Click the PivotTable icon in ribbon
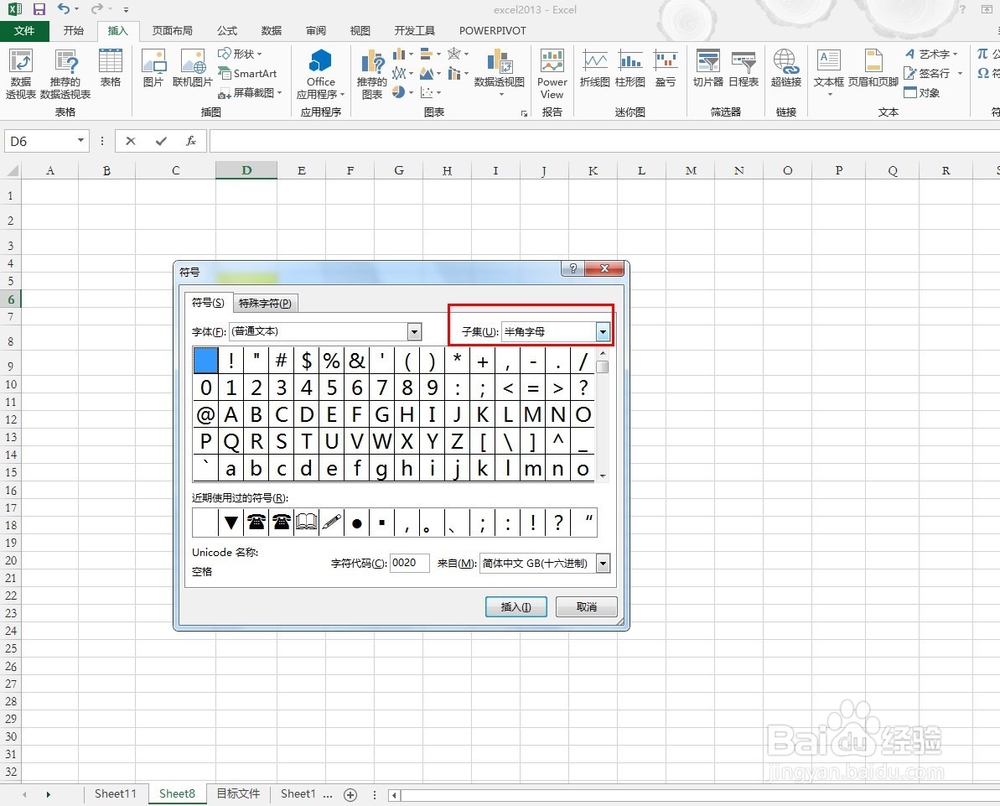This screenshot has height=806, width=1000. pos(20,73)
